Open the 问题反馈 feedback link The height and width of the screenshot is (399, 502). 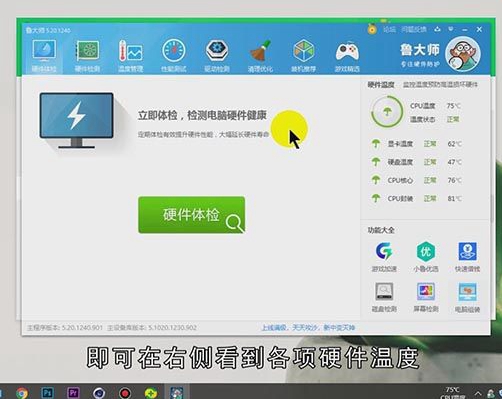pyautogui.click(x=414, y=30)
